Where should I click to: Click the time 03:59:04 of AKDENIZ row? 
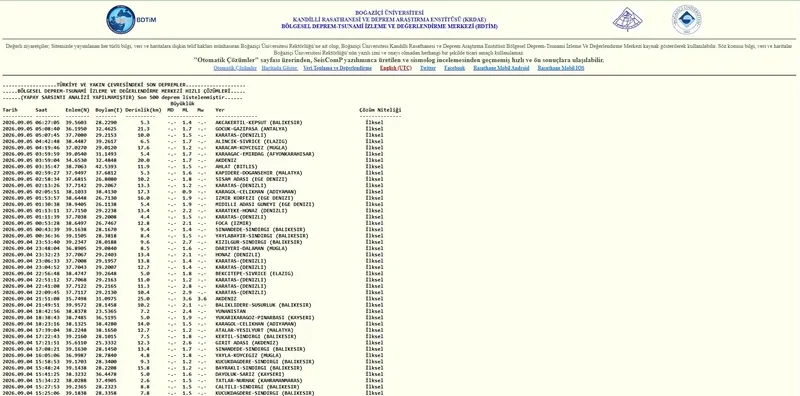(47, 160)
